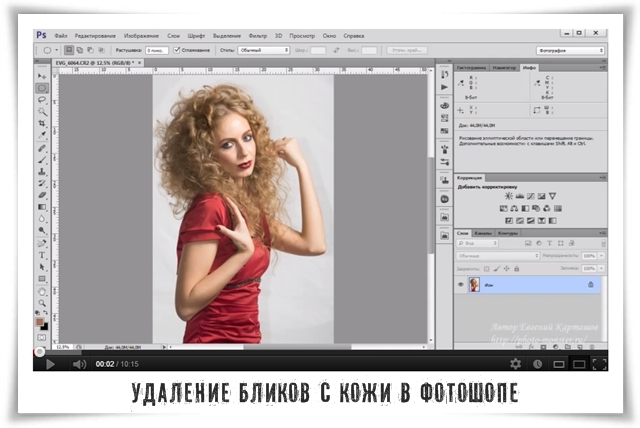640x428 pixels.
Task: Select the Quick Selection tool
Action: (x=42, y=111)
